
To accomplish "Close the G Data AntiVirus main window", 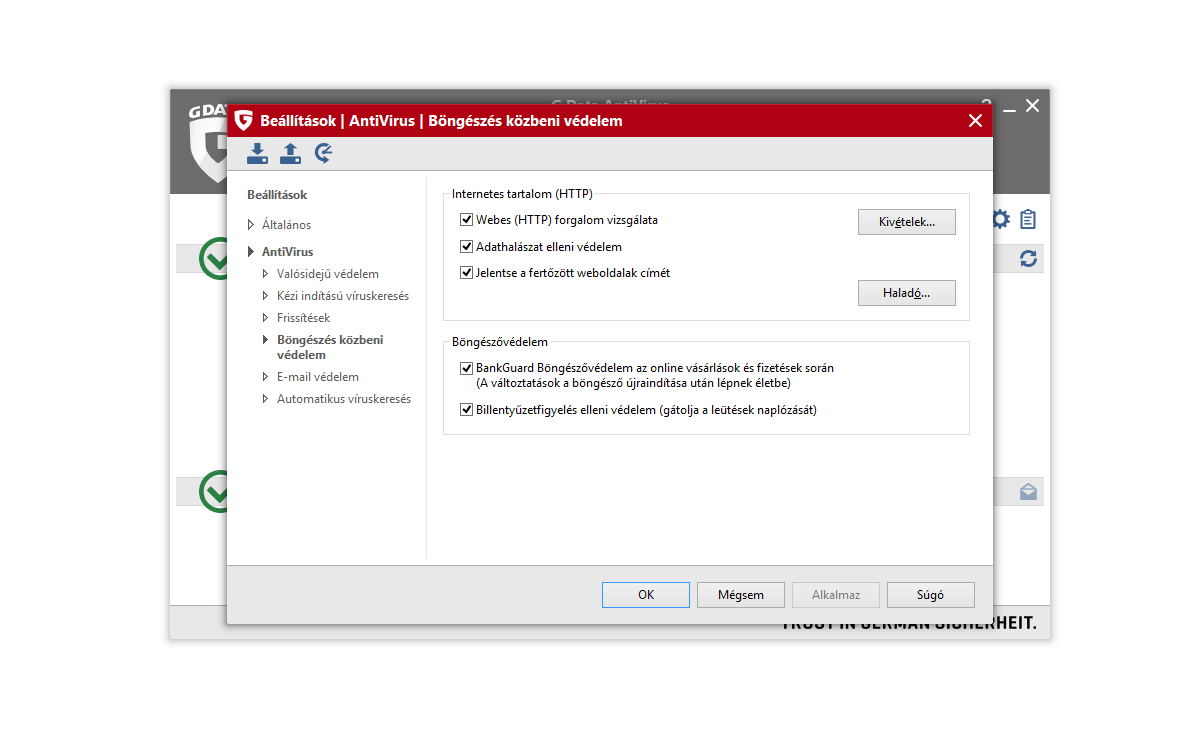I will [1033, 105].
